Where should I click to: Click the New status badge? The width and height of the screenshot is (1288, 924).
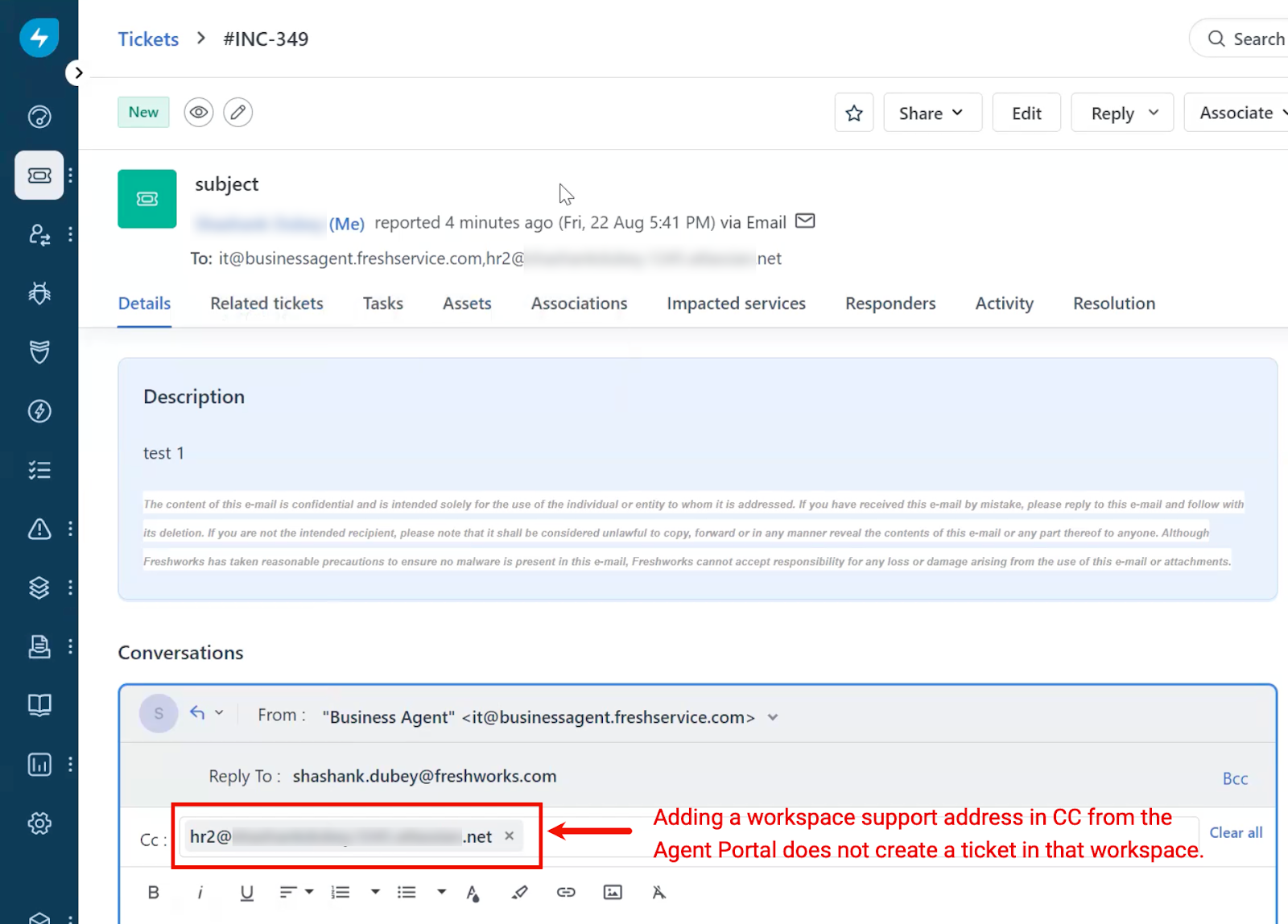[143, 112]
